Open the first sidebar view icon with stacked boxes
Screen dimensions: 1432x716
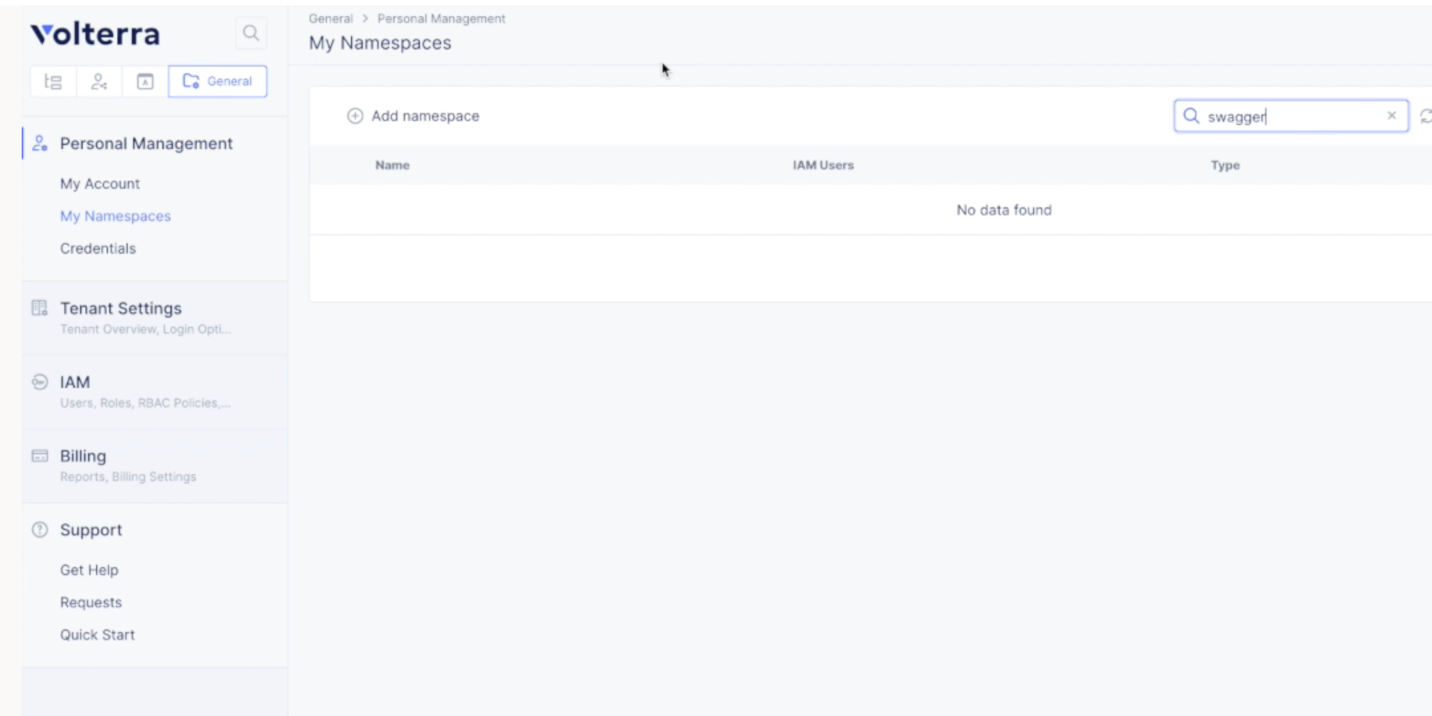[54, 82]
